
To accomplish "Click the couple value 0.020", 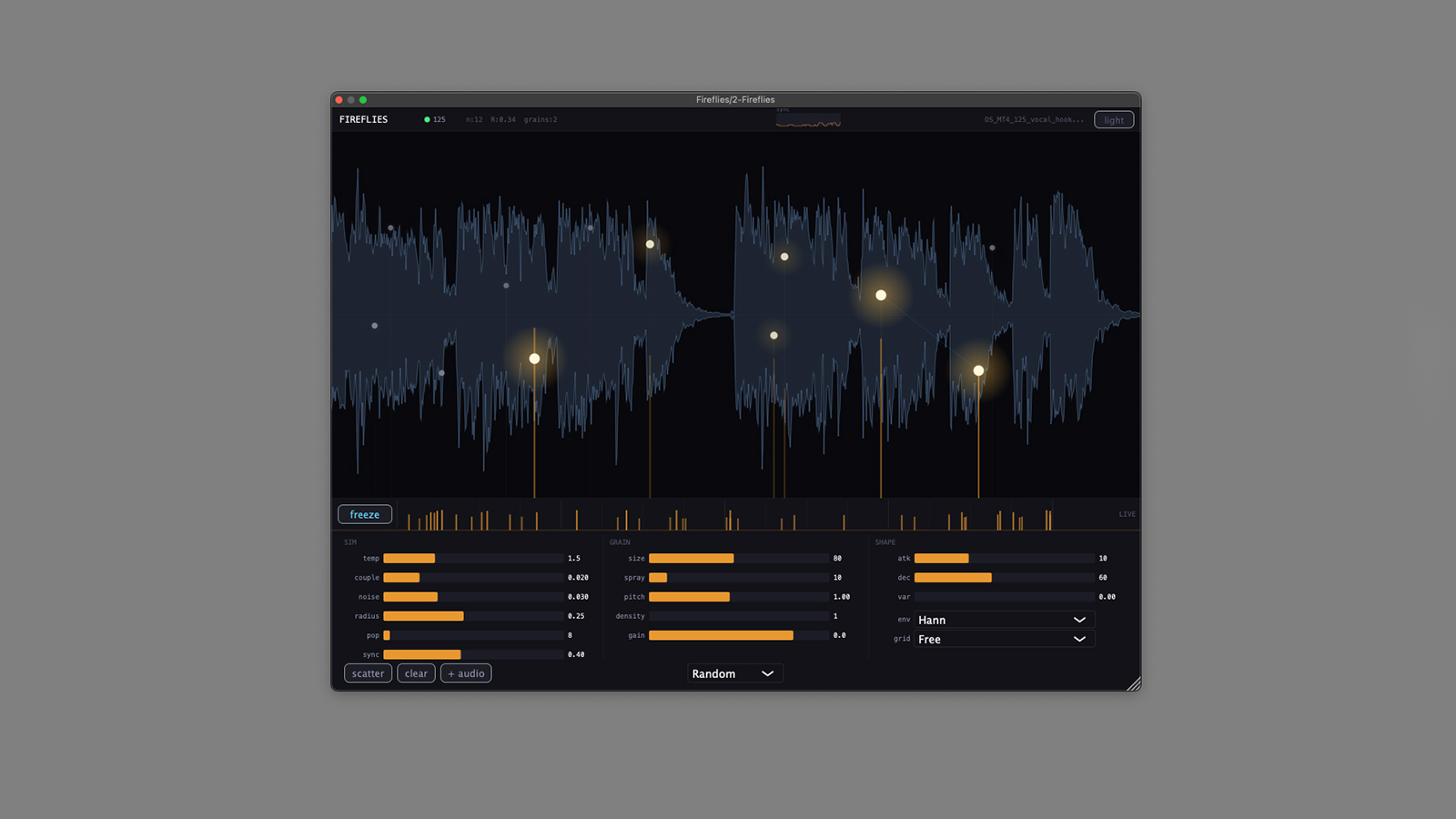I will (x=578, y=578).
